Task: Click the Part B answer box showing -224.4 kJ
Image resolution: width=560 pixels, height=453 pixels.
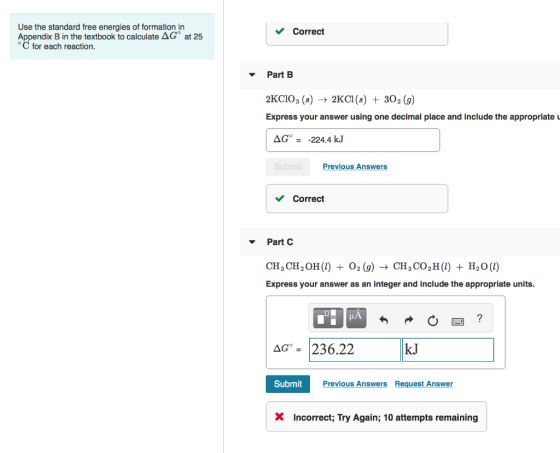Action: [353, 140]
